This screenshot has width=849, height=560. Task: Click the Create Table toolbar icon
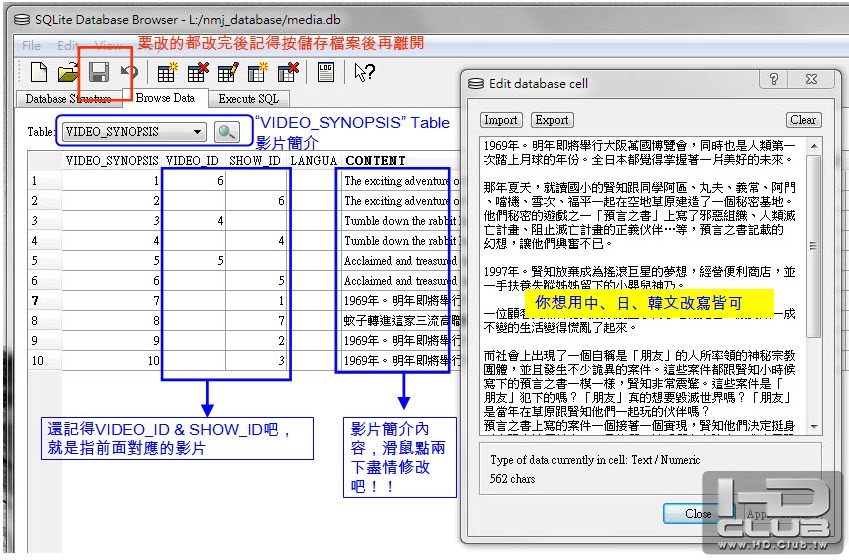click(x=167, y=72)
